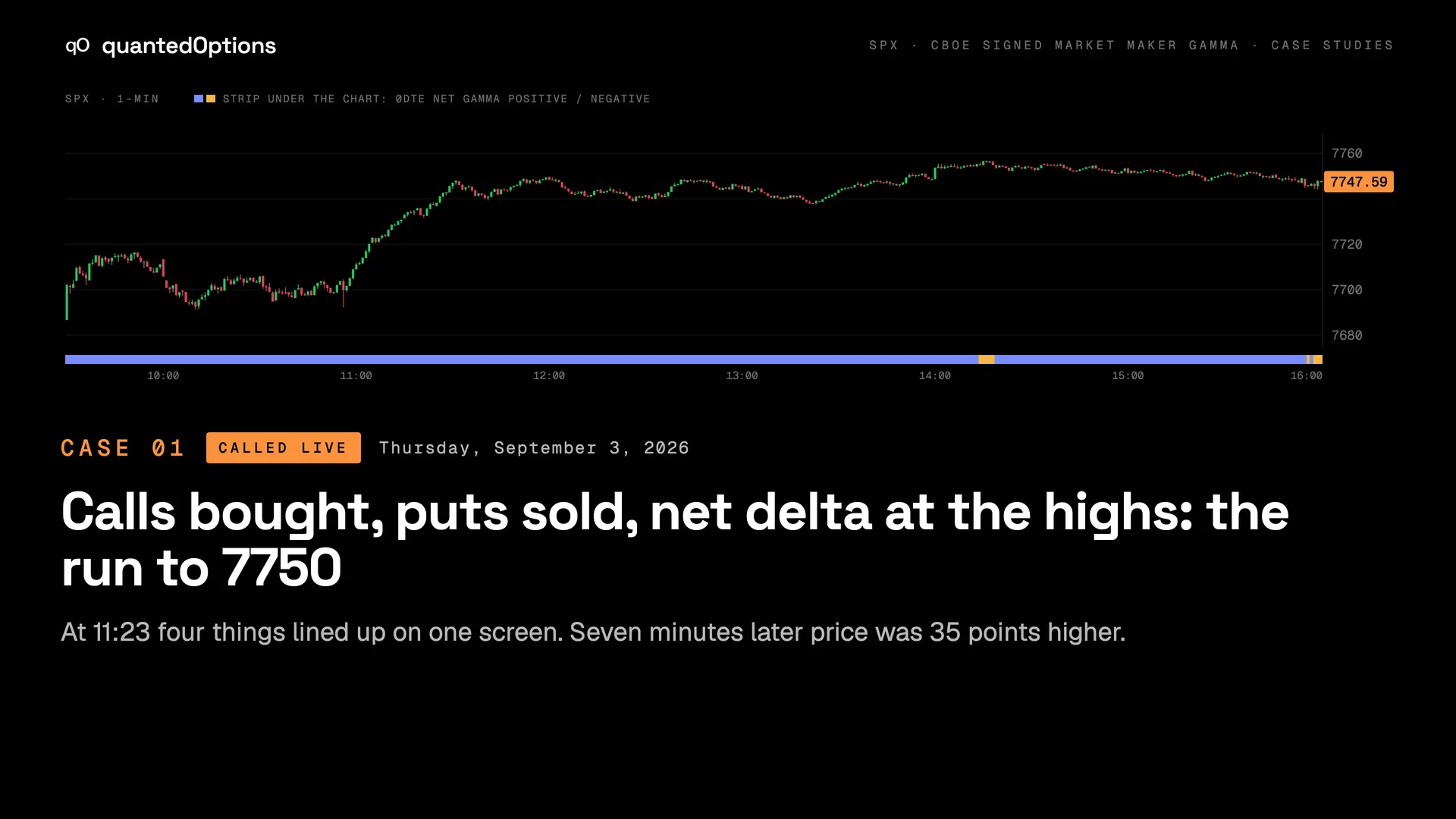
Task: Click the CASE 01 label
Action: [123, 448]
